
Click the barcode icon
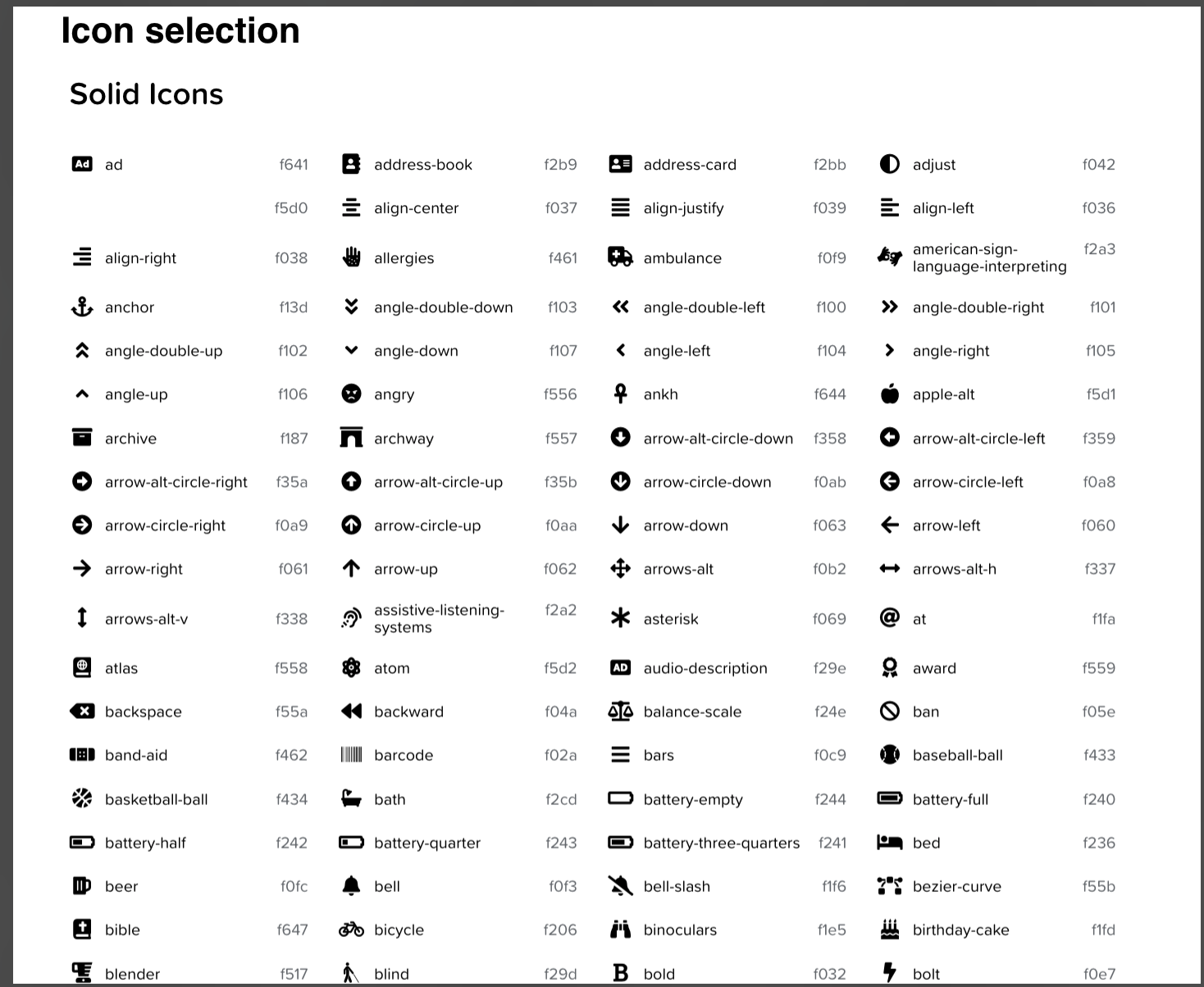pyautogui.click(x=351, y=755)
